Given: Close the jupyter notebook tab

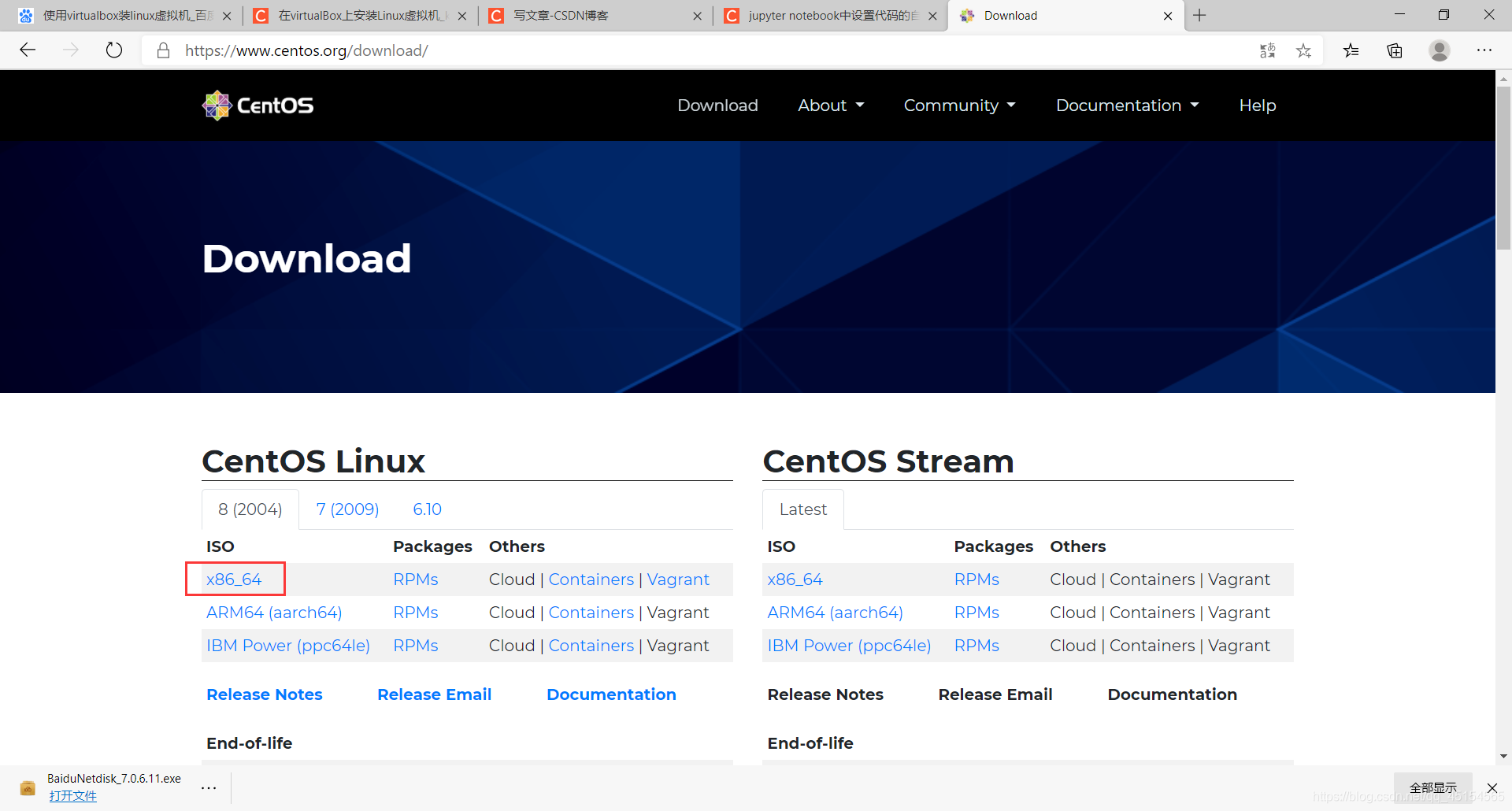Looking at the screenshot, I should (x=932, y=16).
